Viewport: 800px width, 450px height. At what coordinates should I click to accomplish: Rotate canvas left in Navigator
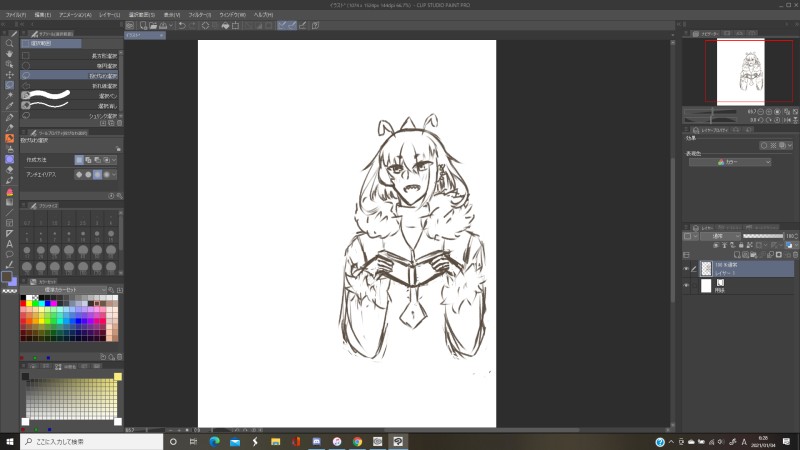761,120
